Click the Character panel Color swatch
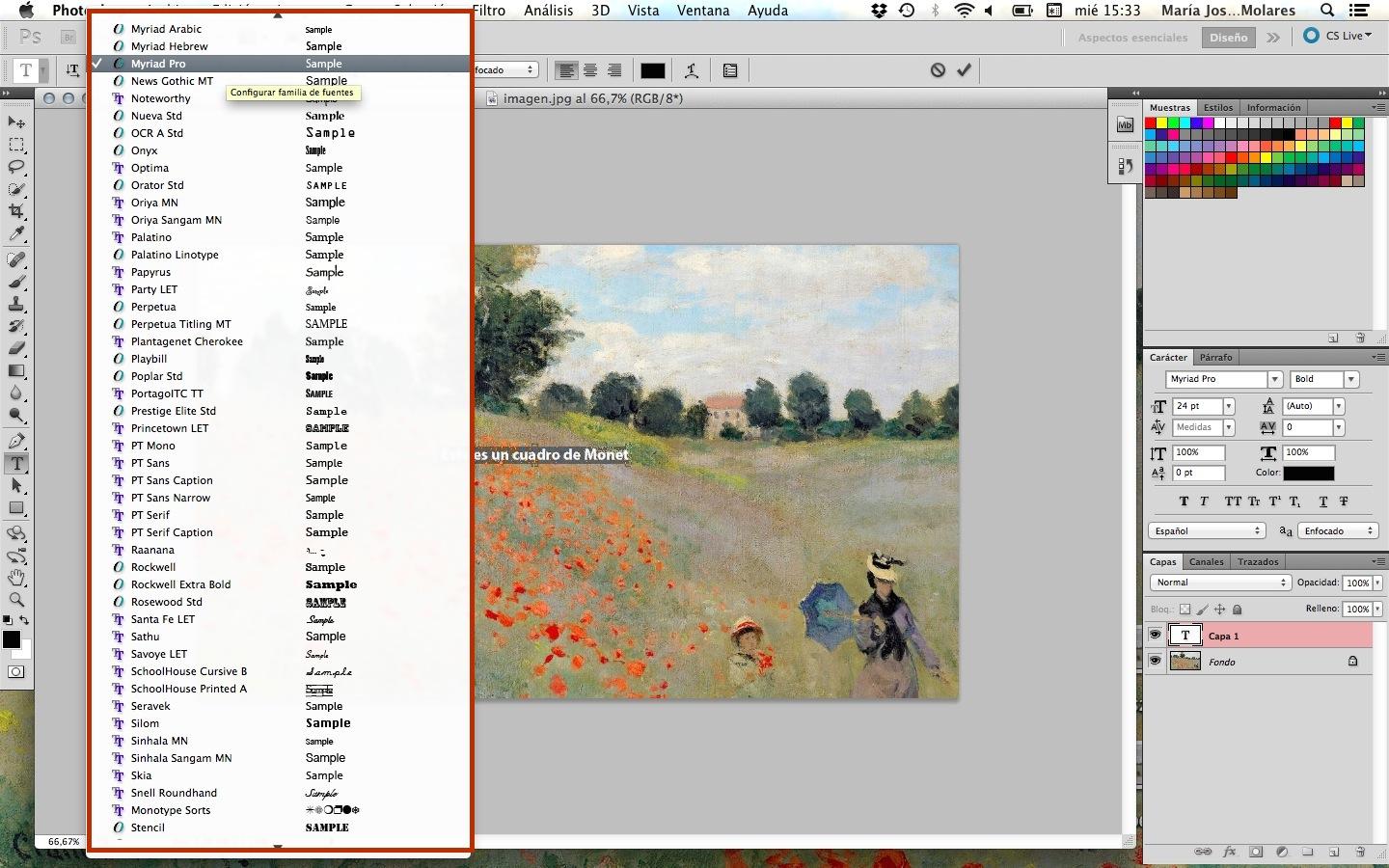The height and width of the screenshot is (868, 1389). (1308, 473)
